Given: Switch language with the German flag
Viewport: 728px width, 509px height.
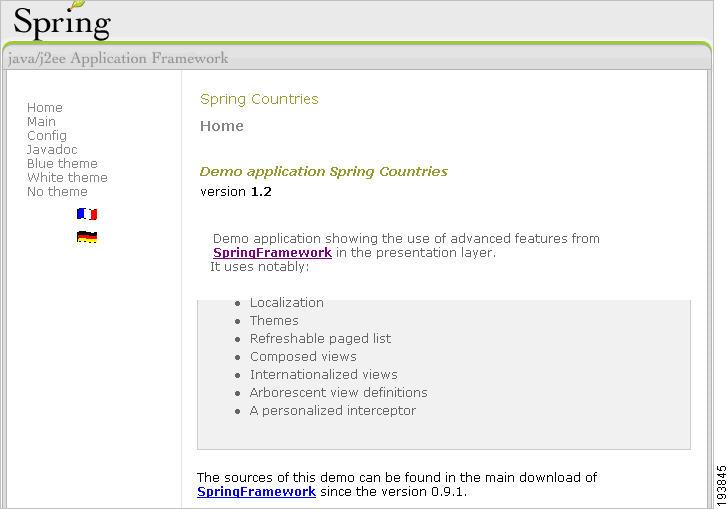Looking at the screenshot, I should pos(87,237).
